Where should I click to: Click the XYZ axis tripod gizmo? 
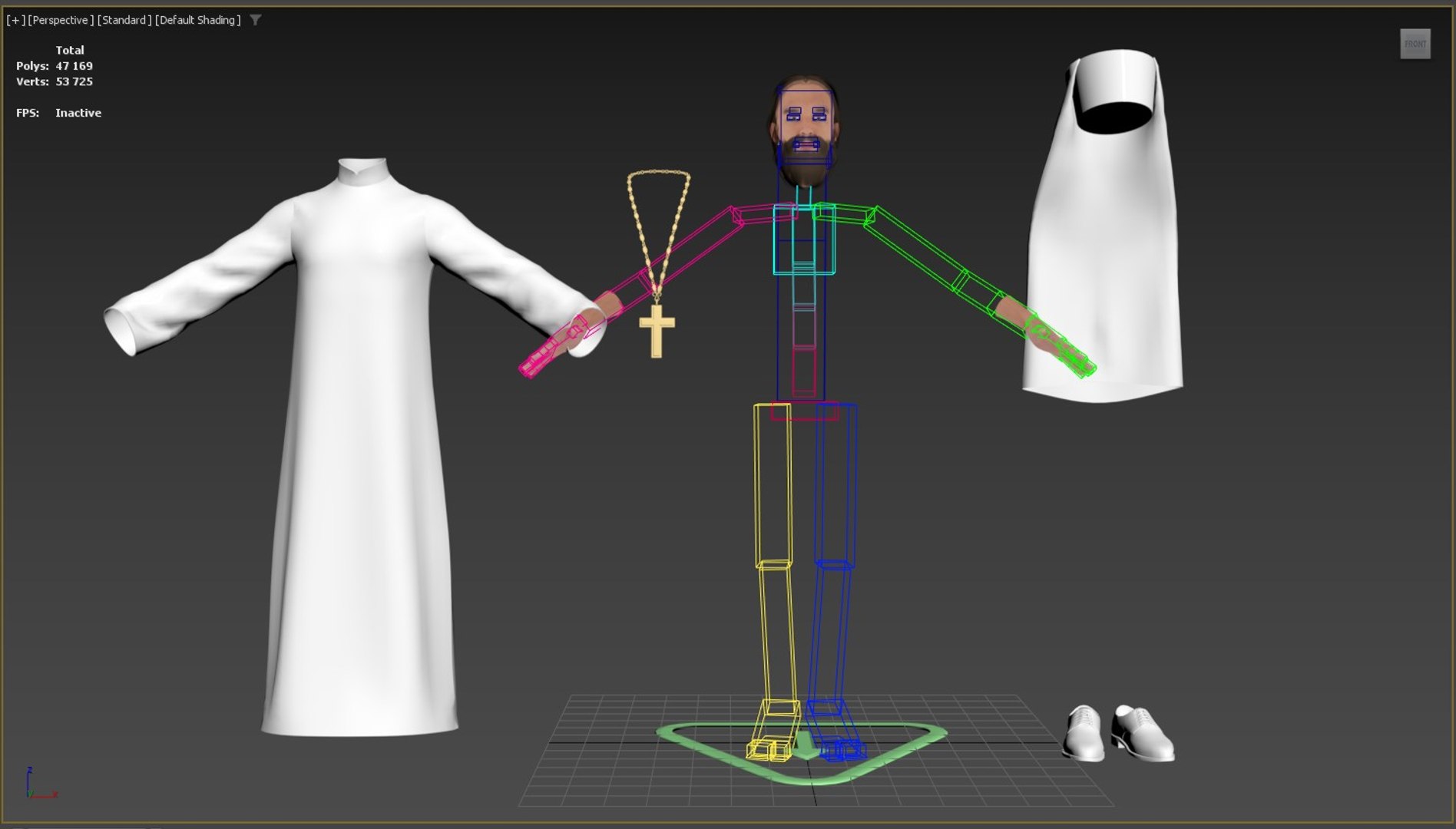41,783
